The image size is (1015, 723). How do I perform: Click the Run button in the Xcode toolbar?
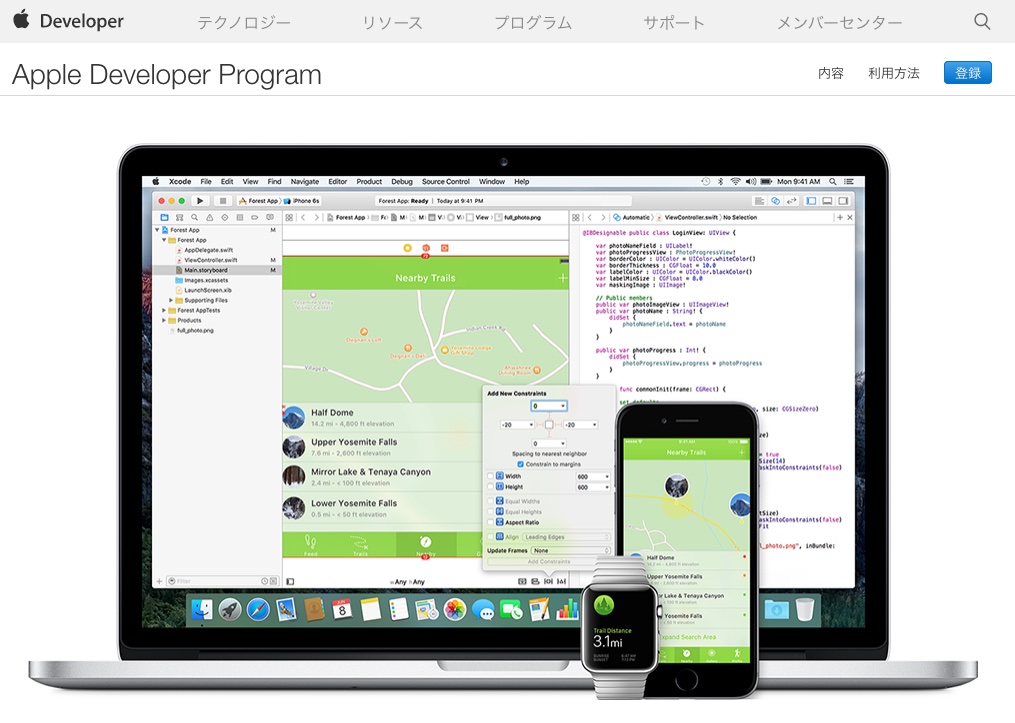click(200, 201)
